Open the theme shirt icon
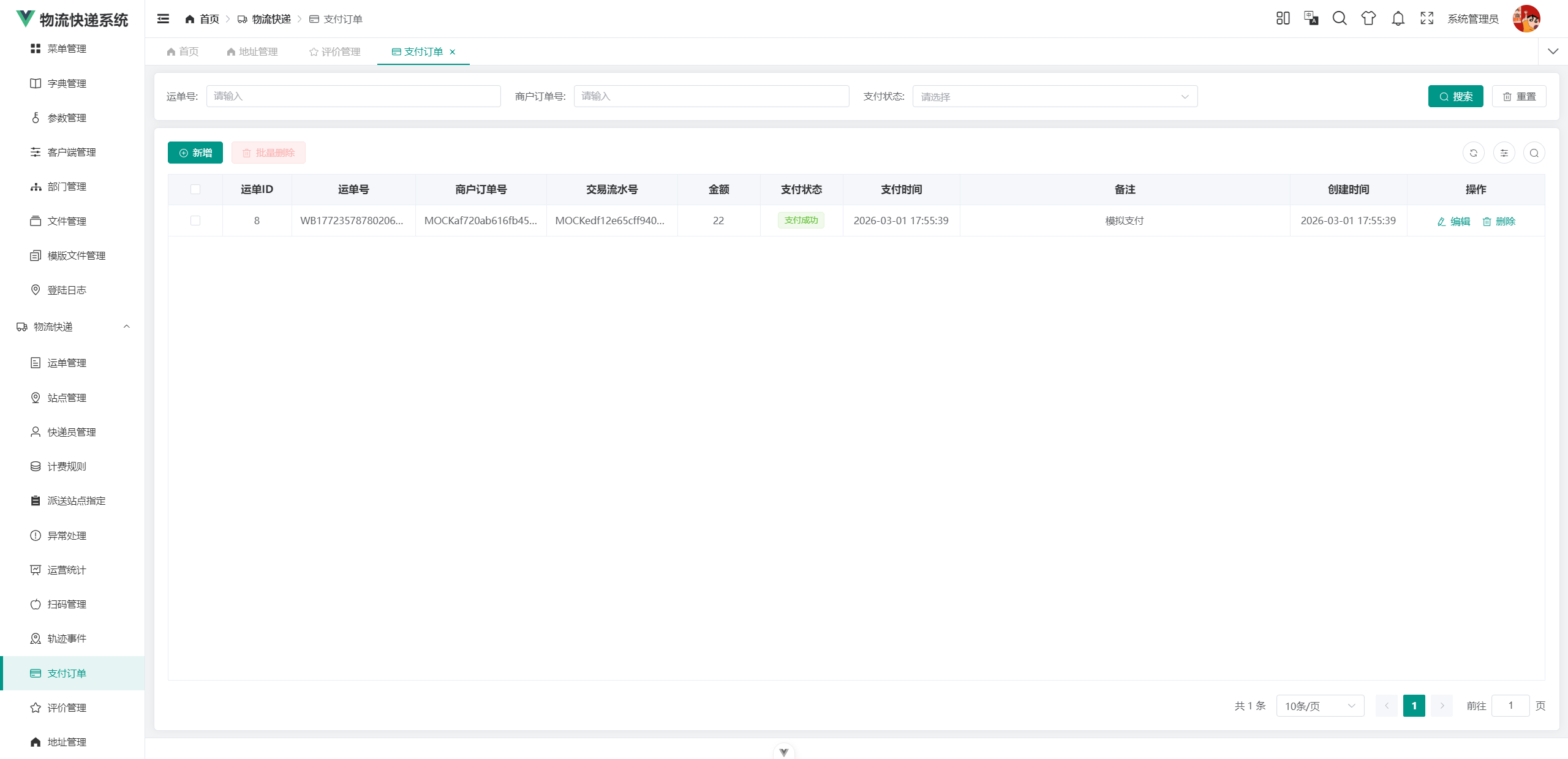Viewport: 1568px width, 759px height. [x=1368, y=19]
